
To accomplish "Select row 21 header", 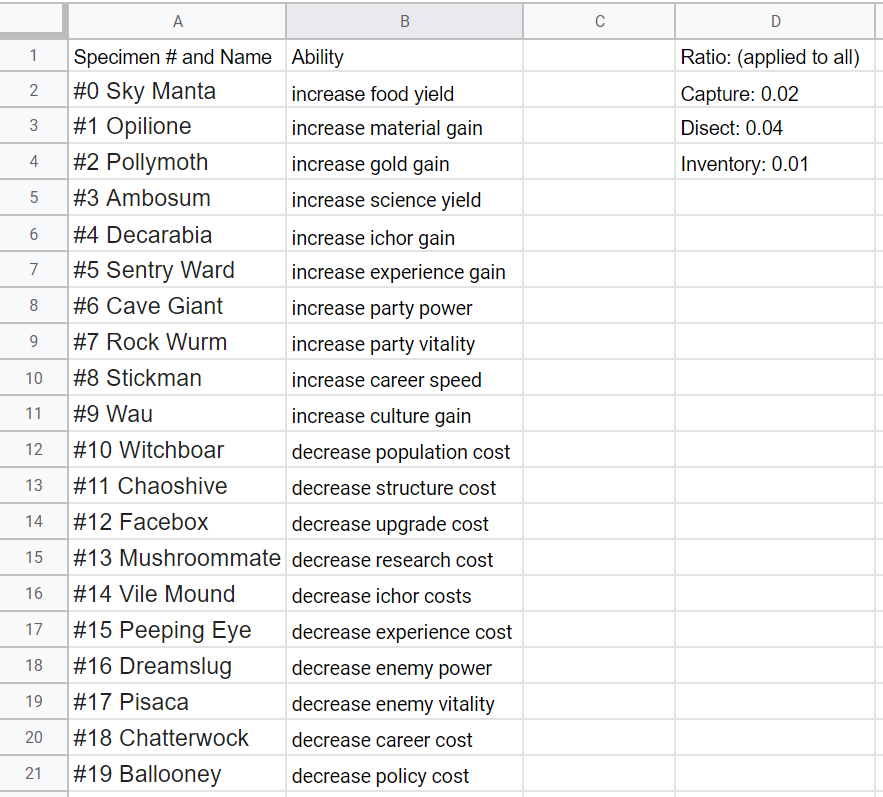I will point(33,773).
